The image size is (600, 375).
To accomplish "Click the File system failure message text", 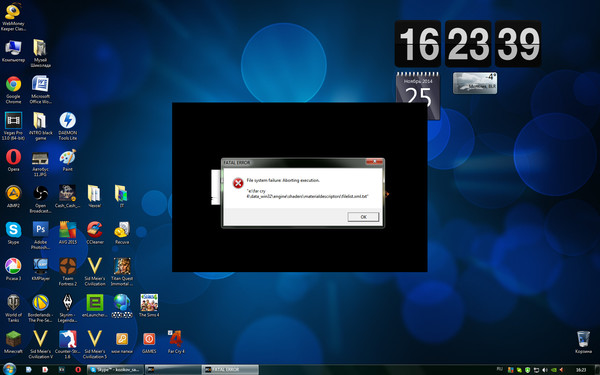I will [x=283, y=180].
